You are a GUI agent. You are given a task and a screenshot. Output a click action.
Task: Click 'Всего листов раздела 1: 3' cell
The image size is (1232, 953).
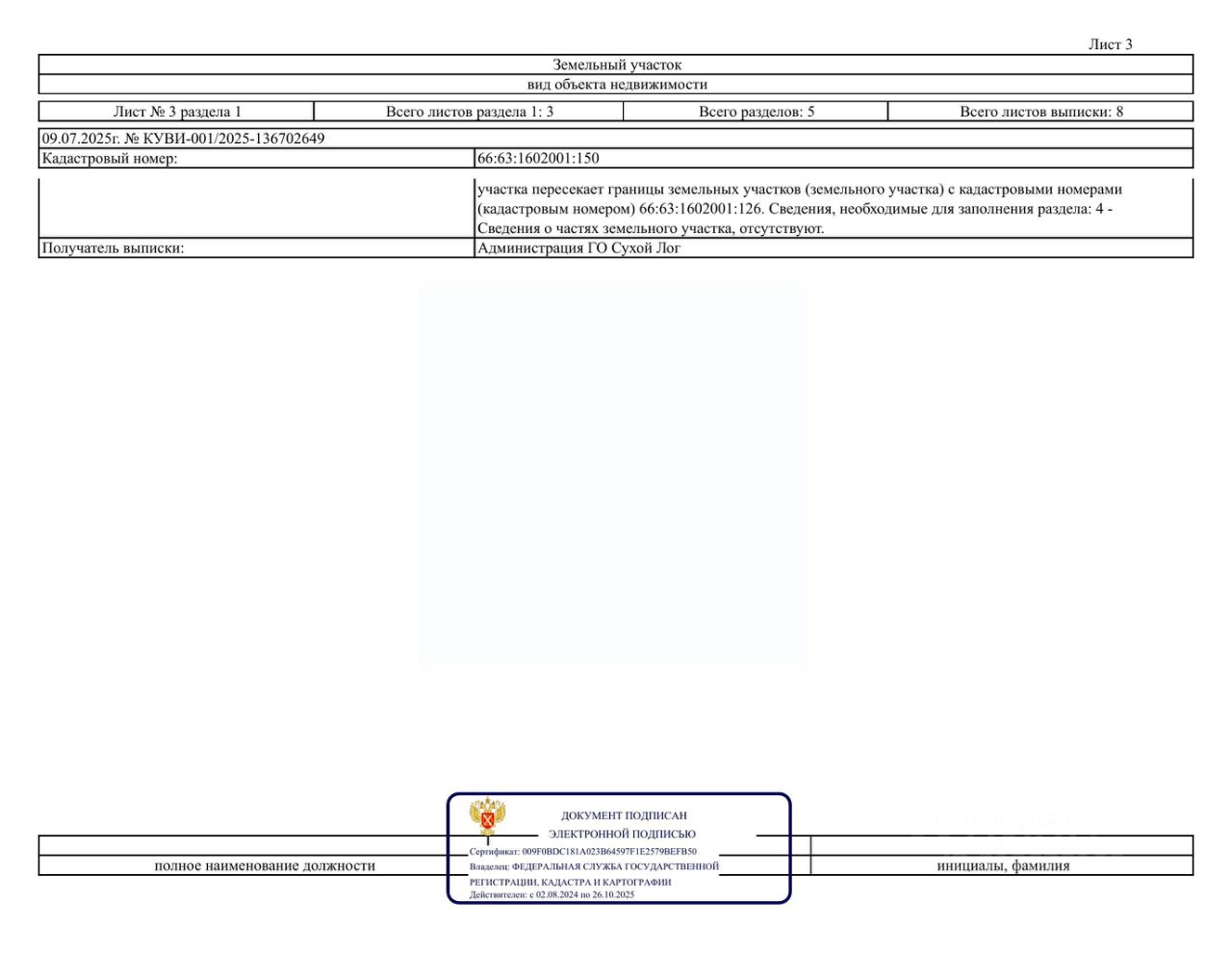coord(470,112)
